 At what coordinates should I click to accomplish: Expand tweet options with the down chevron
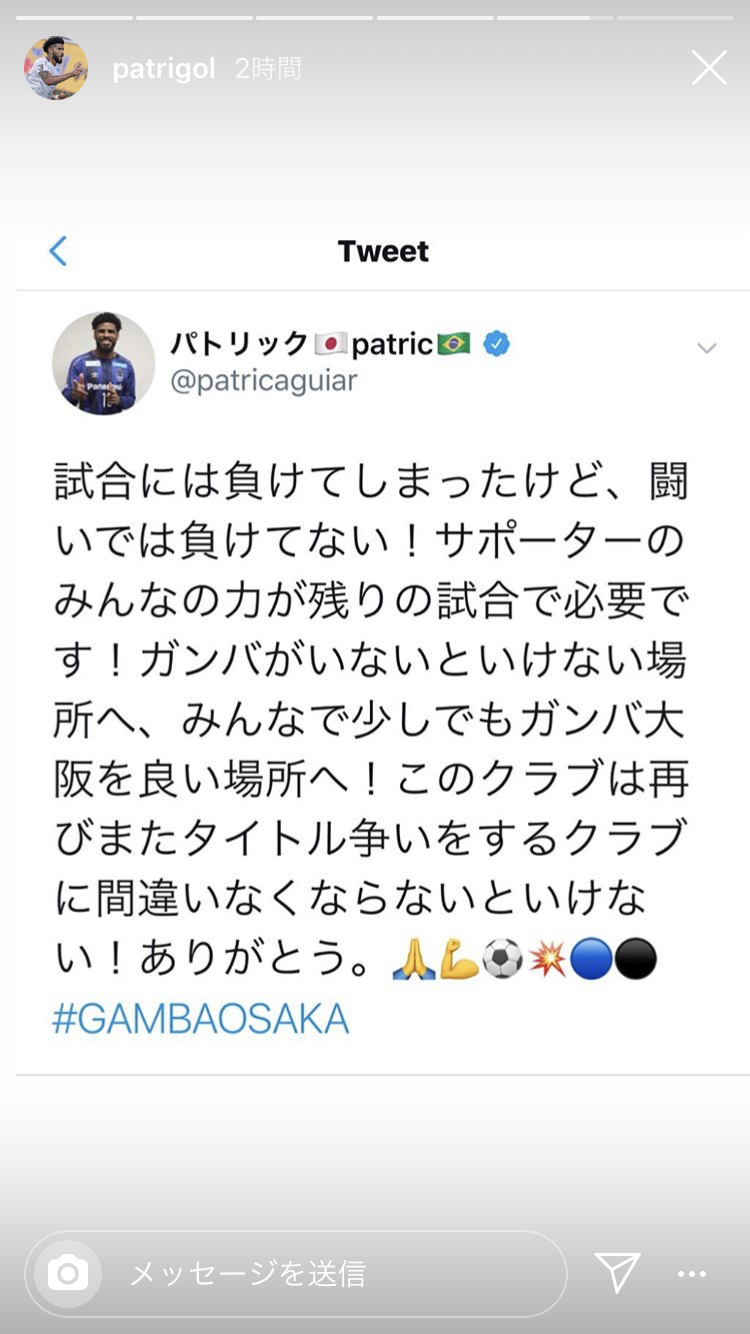click(707, 348)
